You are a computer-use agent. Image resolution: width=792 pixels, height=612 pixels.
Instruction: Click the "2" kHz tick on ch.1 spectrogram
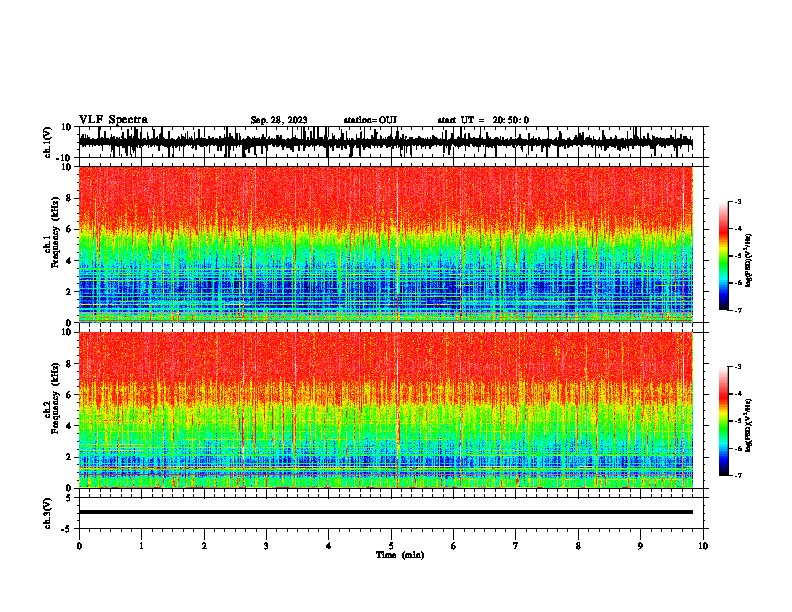tap(70, 291)
